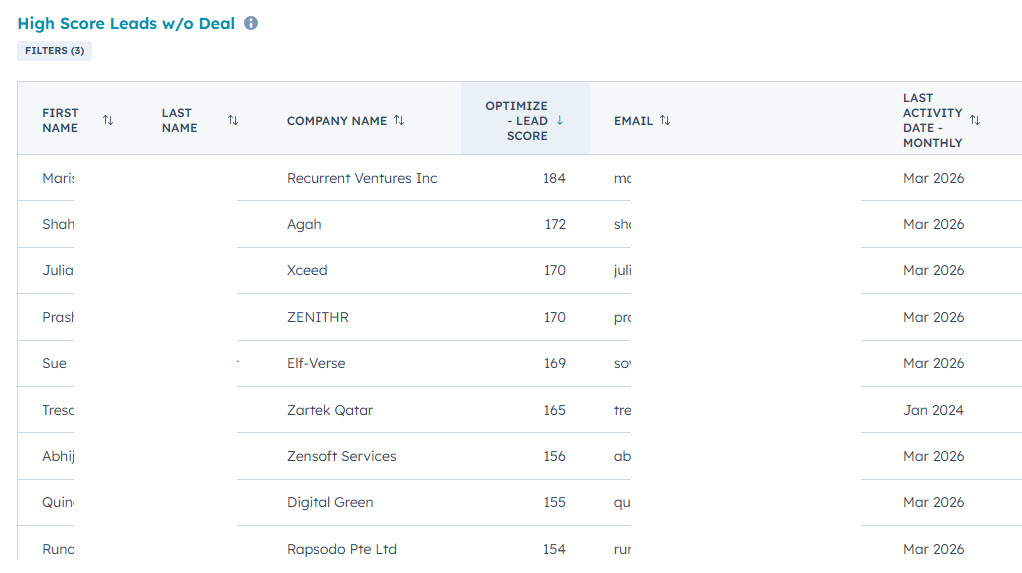This screenshot has width=1022, height=573.
Task: Click the Zensoft Services company cell
Action: point(342,456)
